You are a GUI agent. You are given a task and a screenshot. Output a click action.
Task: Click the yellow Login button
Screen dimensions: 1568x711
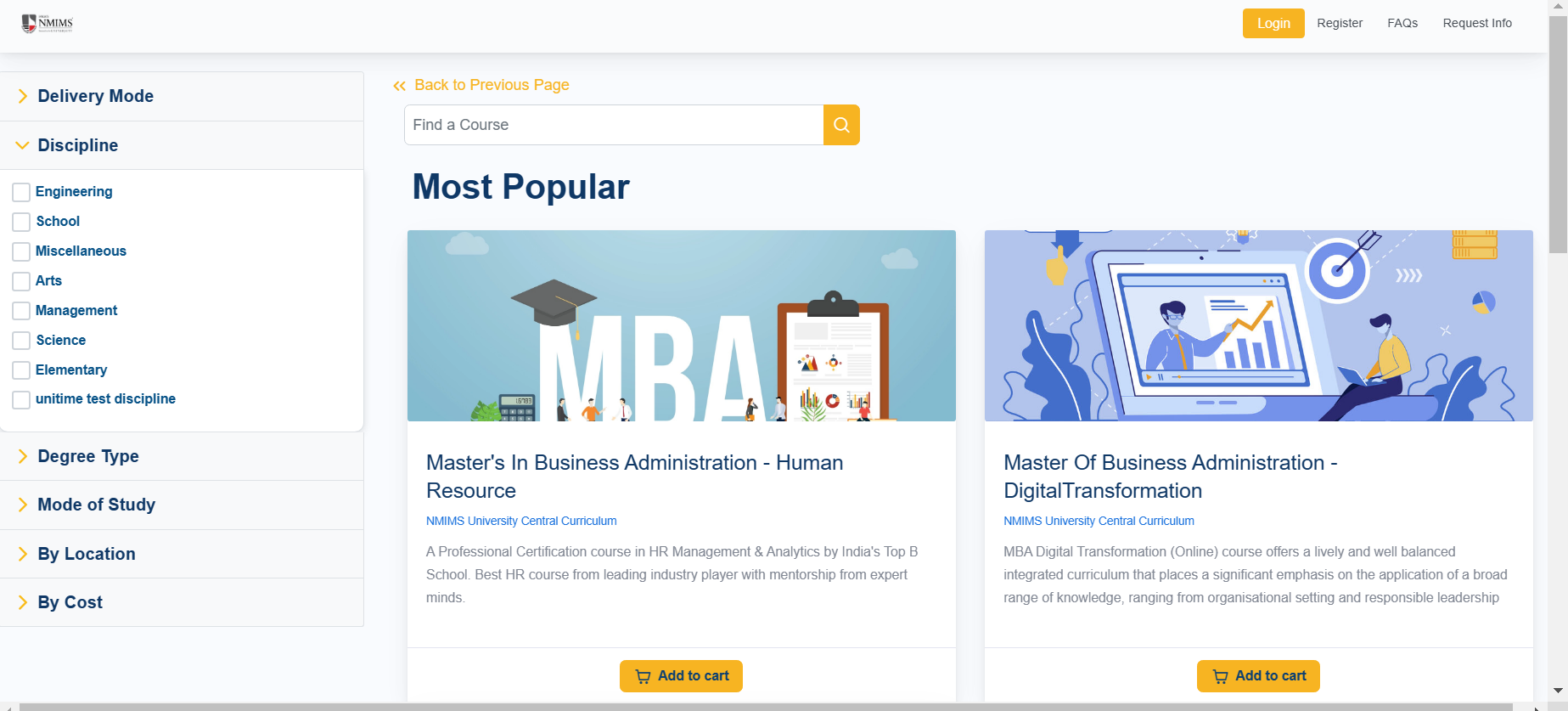point(1273,23)
